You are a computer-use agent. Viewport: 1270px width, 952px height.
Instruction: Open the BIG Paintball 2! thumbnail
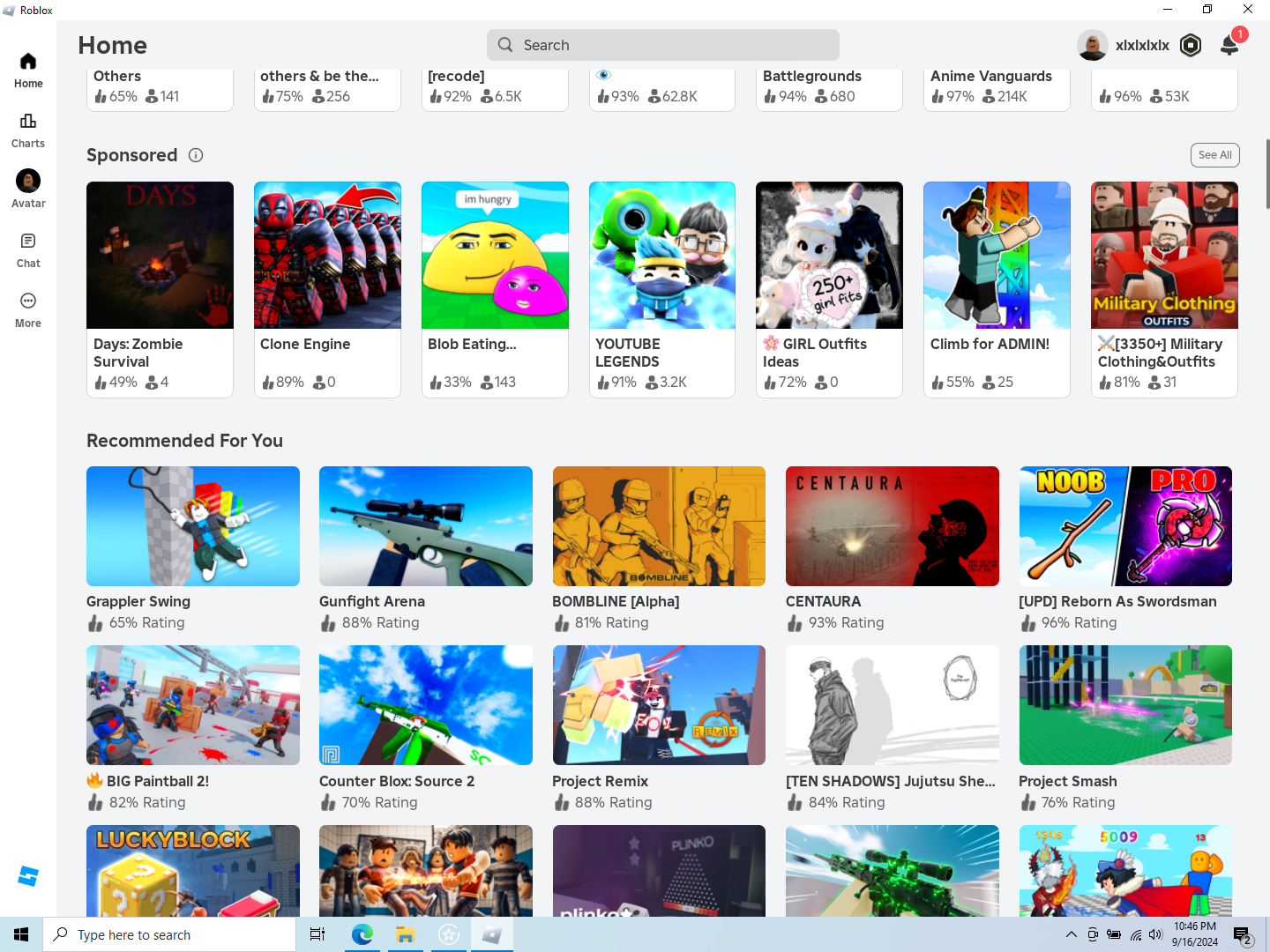click(x=193, y=705)
